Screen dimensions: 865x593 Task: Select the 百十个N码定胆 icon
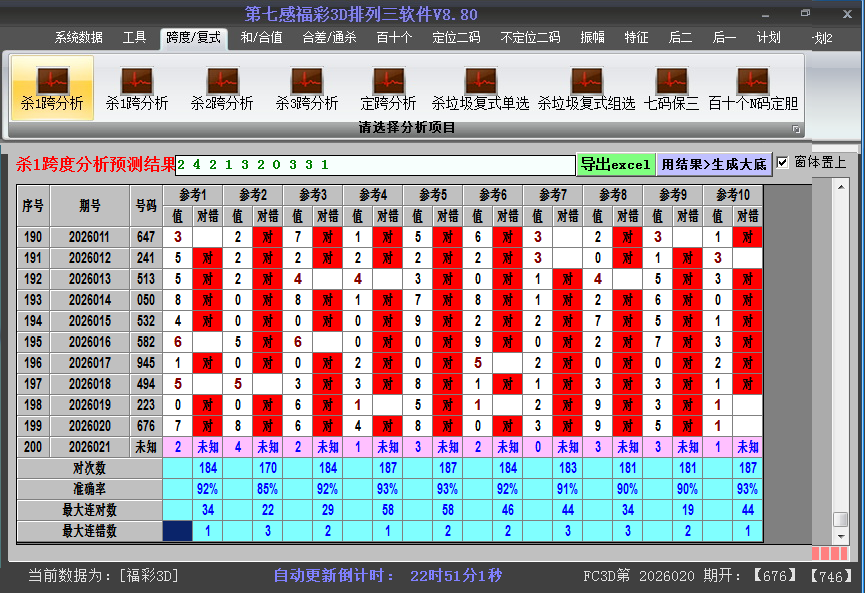(x=753, y=88)
